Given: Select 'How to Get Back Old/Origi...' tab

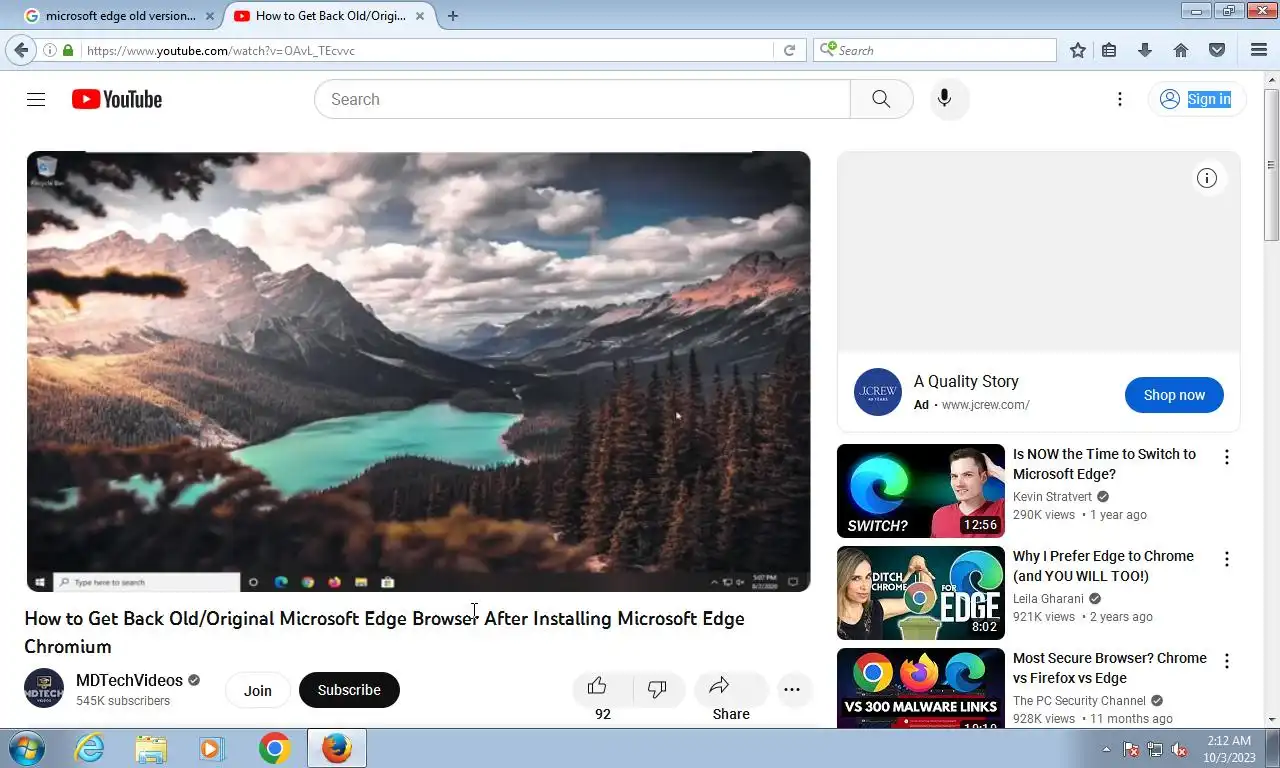Looking at the screenshot, I should (330, 16).
